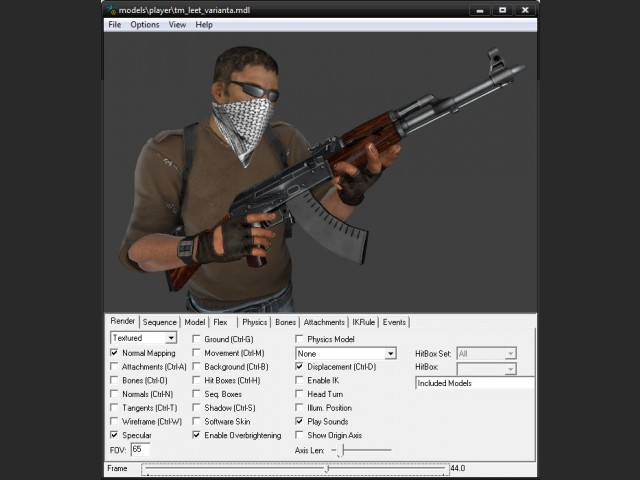Enable Physics Model checkbox
Image resolution: width=640 pixels, height=480 pixels.
(299, 339)
